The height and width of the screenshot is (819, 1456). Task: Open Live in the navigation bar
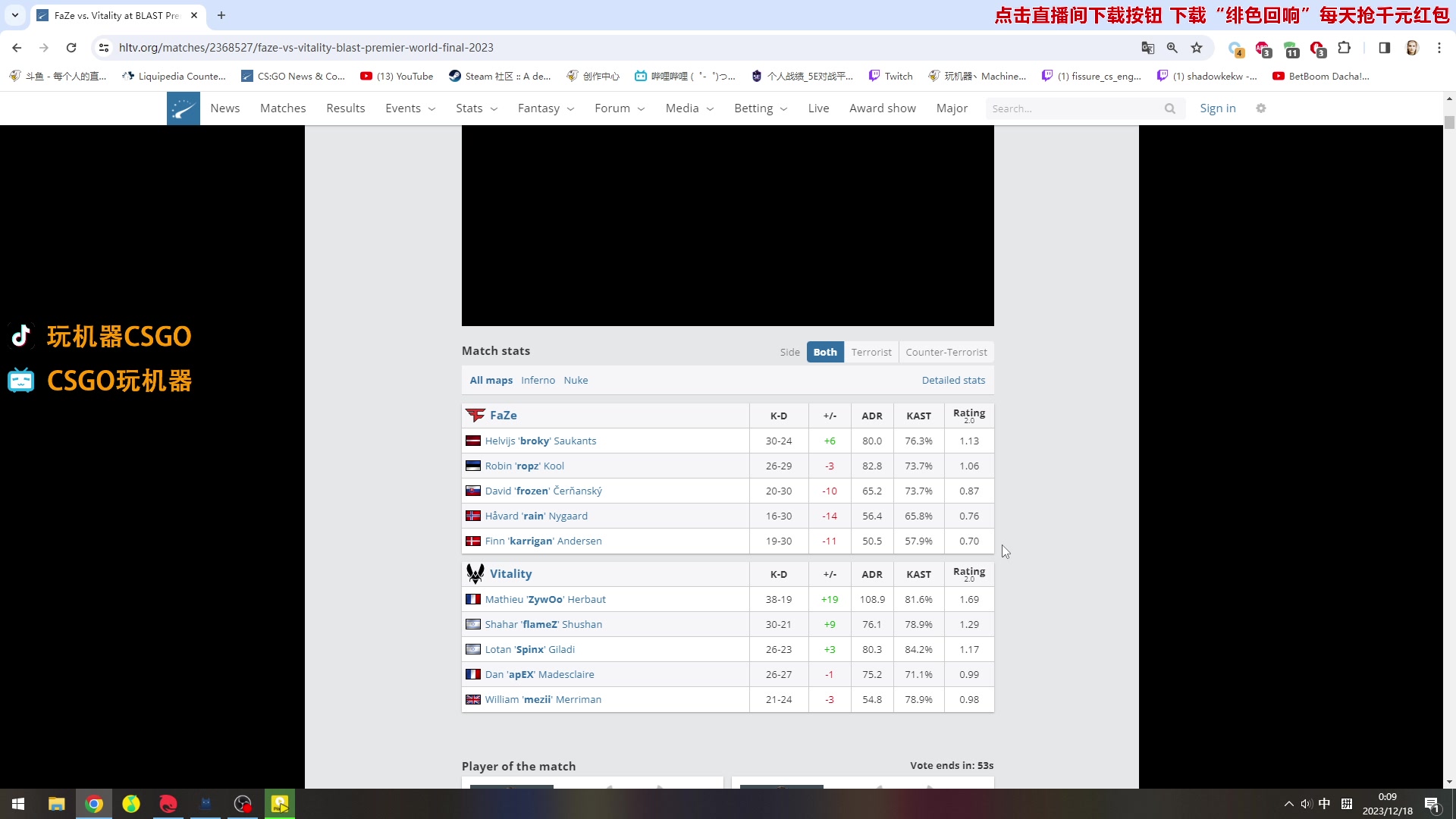pyautogui.click(x=818, y=108)
